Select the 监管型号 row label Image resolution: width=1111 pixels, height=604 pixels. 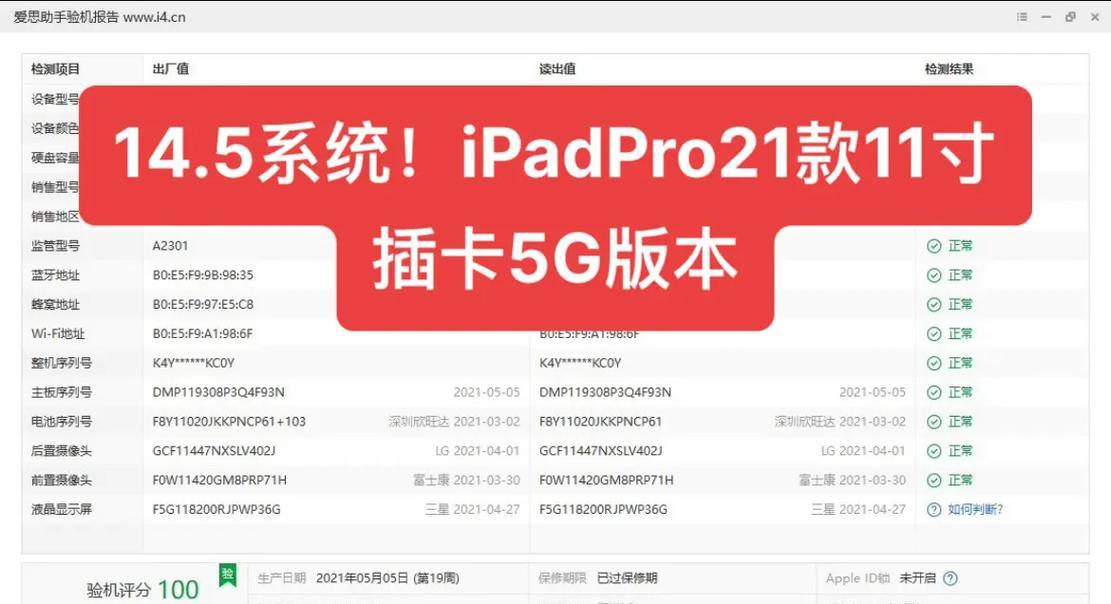(55, 246)
